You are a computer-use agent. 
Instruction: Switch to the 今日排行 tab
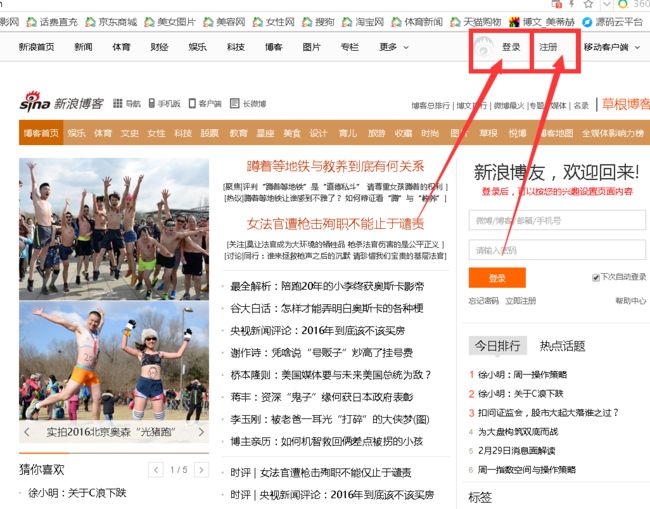497,345
